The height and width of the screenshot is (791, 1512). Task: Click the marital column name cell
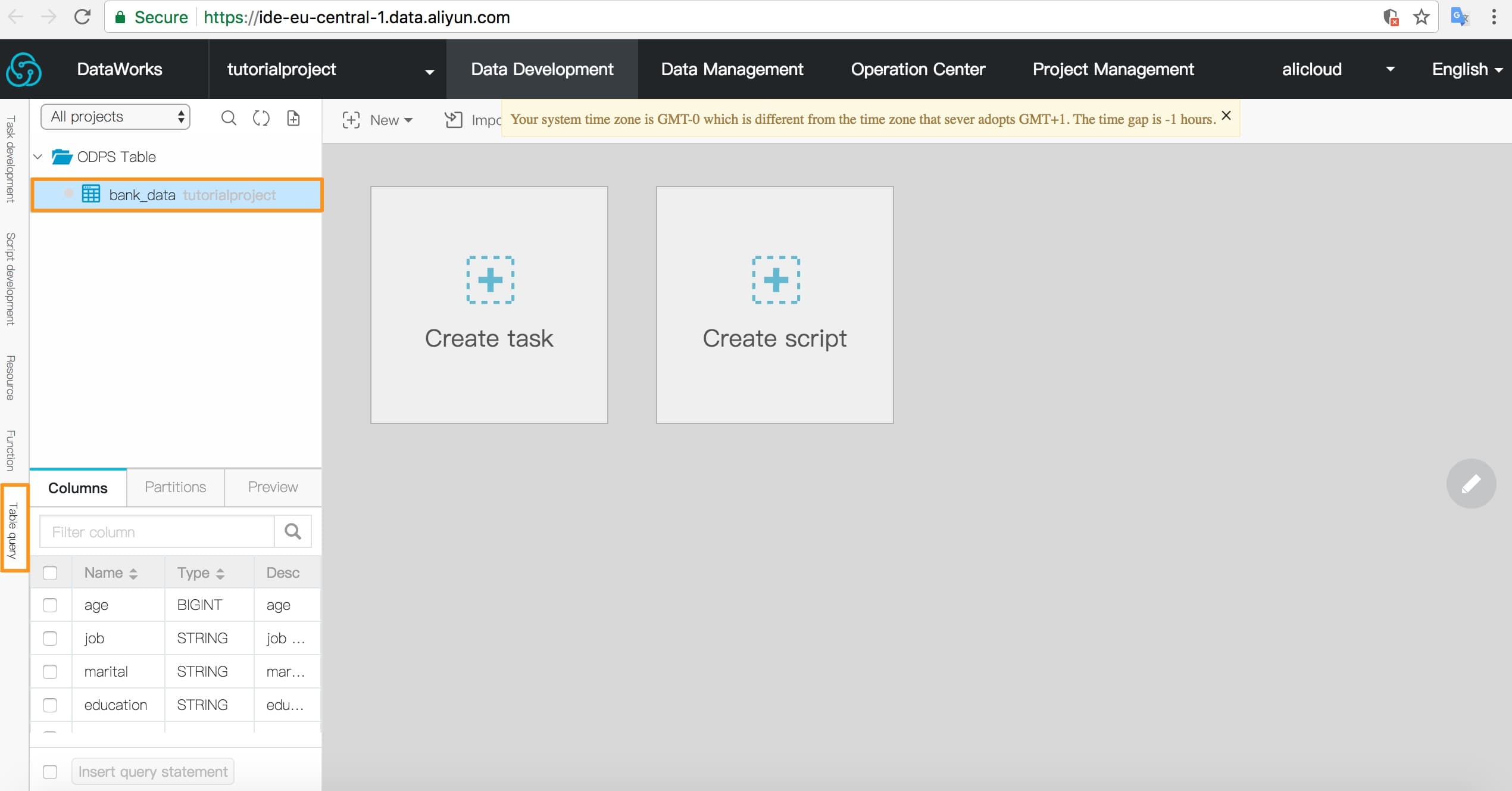tap(118, 672)
